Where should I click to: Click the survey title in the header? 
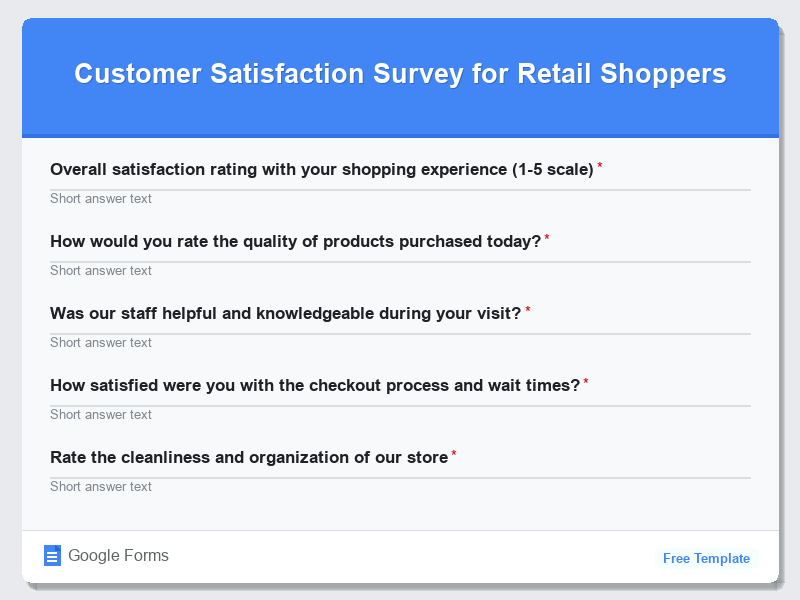coord(400,73)
